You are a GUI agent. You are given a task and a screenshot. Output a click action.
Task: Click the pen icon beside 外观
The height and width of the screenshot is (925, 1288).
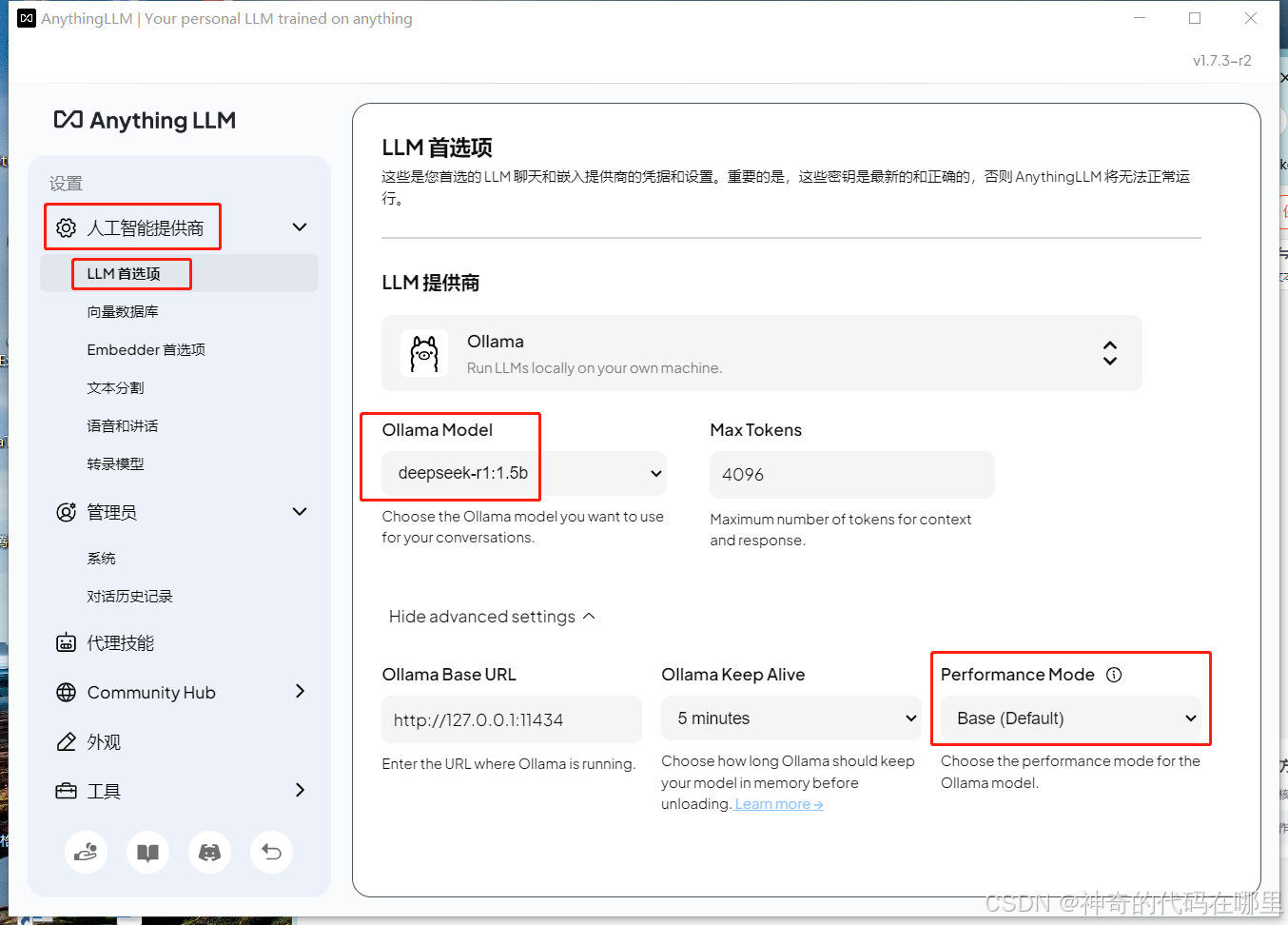point(66,742)
